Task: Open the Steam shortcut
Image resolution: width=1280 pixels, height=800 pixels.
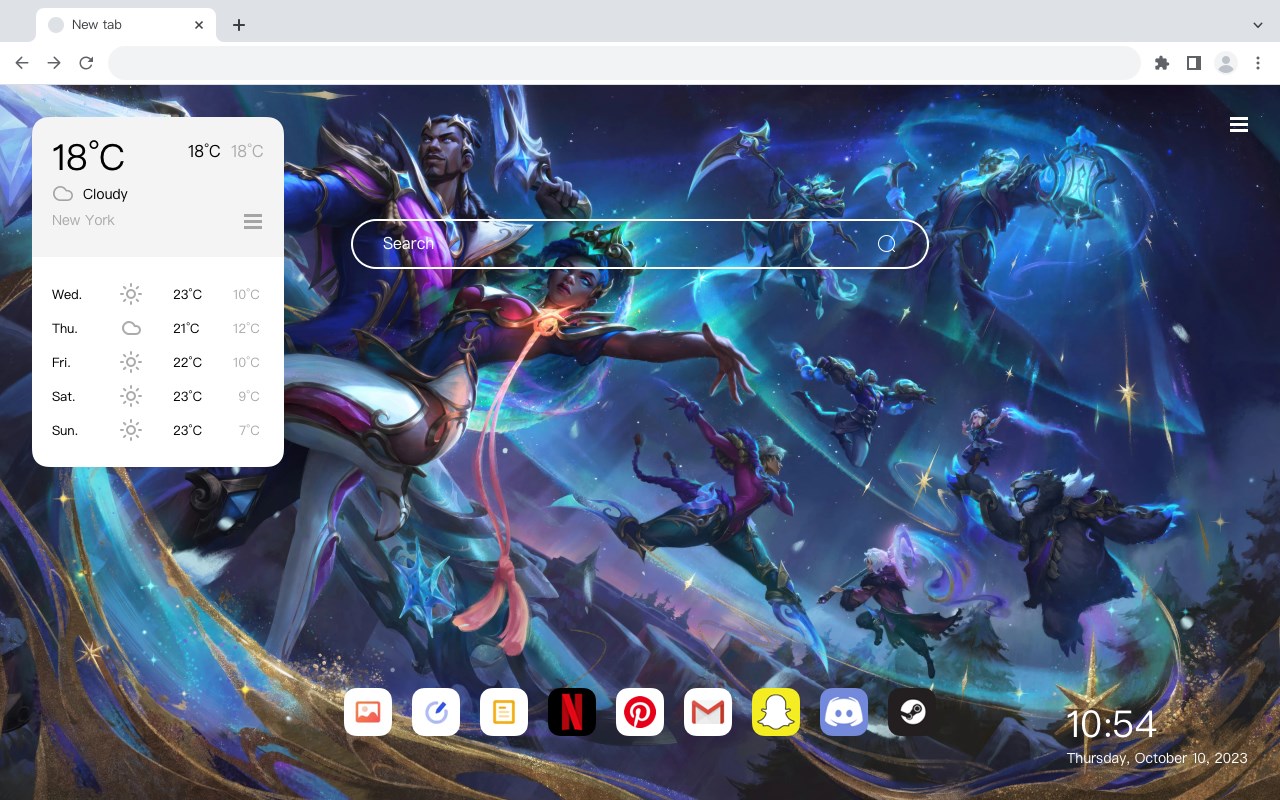Action: [x=912, y=712]
